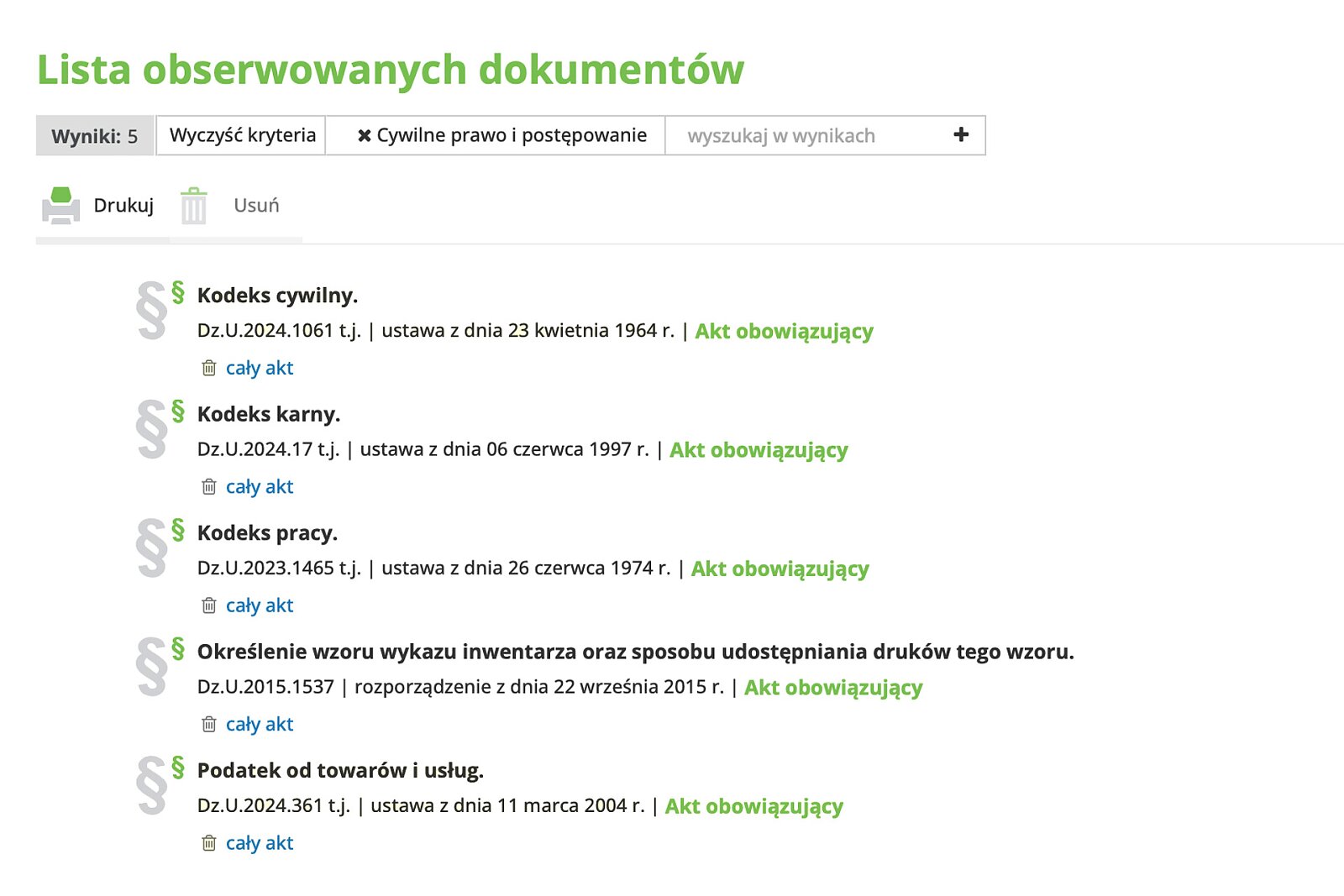The image size is (1344, 896).
Task: Open the Akt obowiązujący link for Kodeks cywilny
Action: (784, 332)
